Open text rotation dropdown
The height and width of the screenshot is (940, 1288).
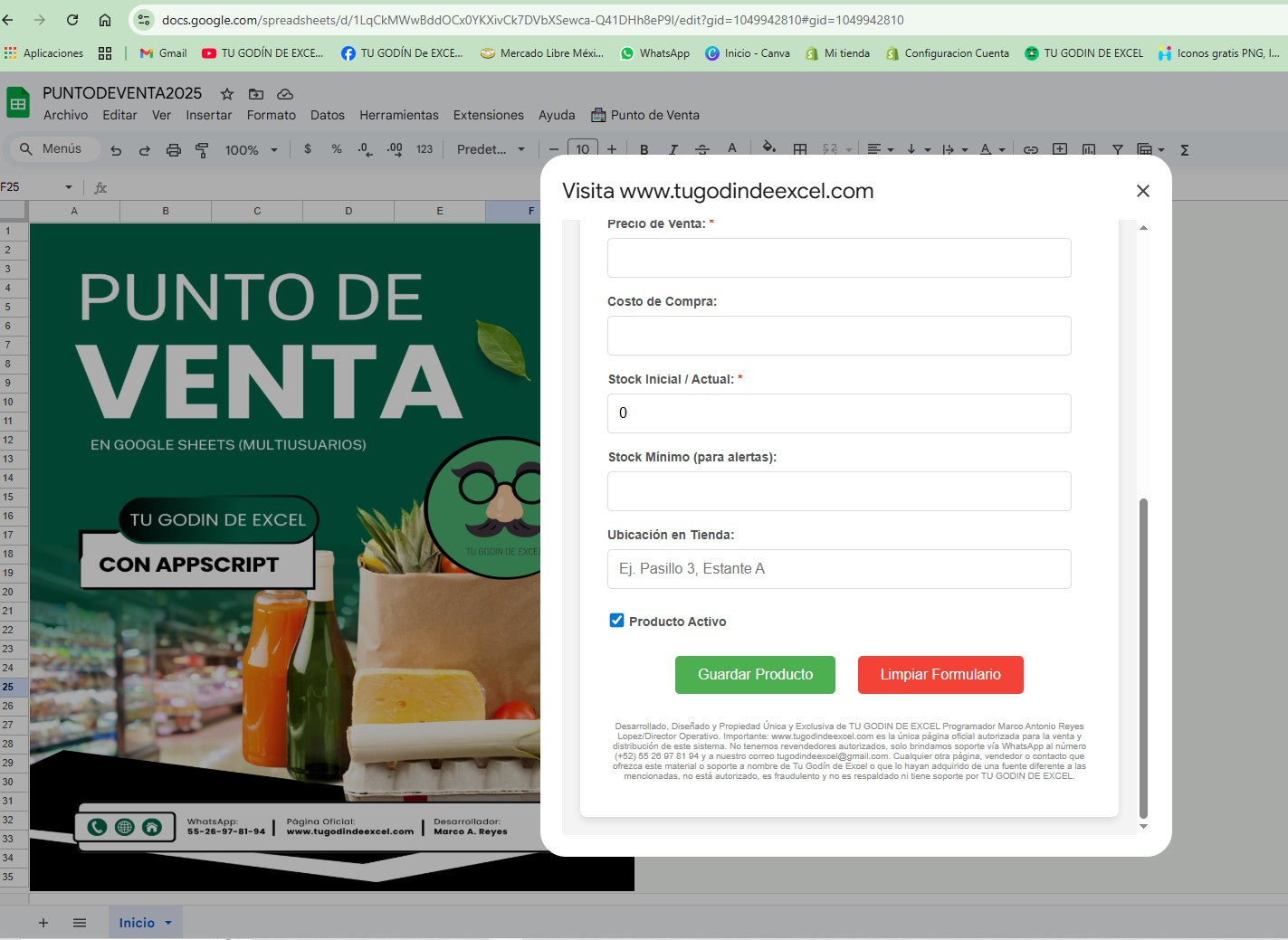coord(993,149)
